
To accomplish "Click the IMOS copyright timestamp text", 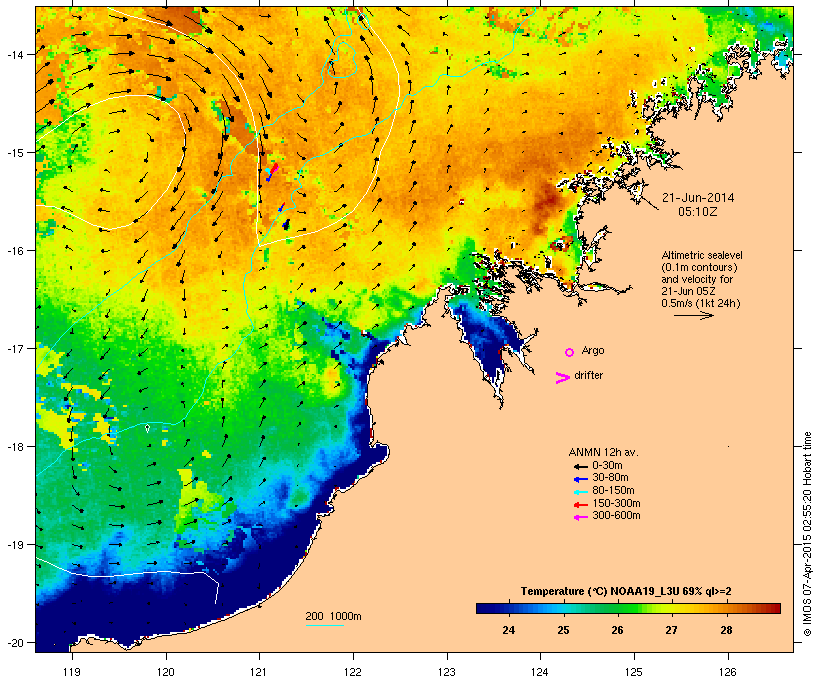I will [807, 534].
